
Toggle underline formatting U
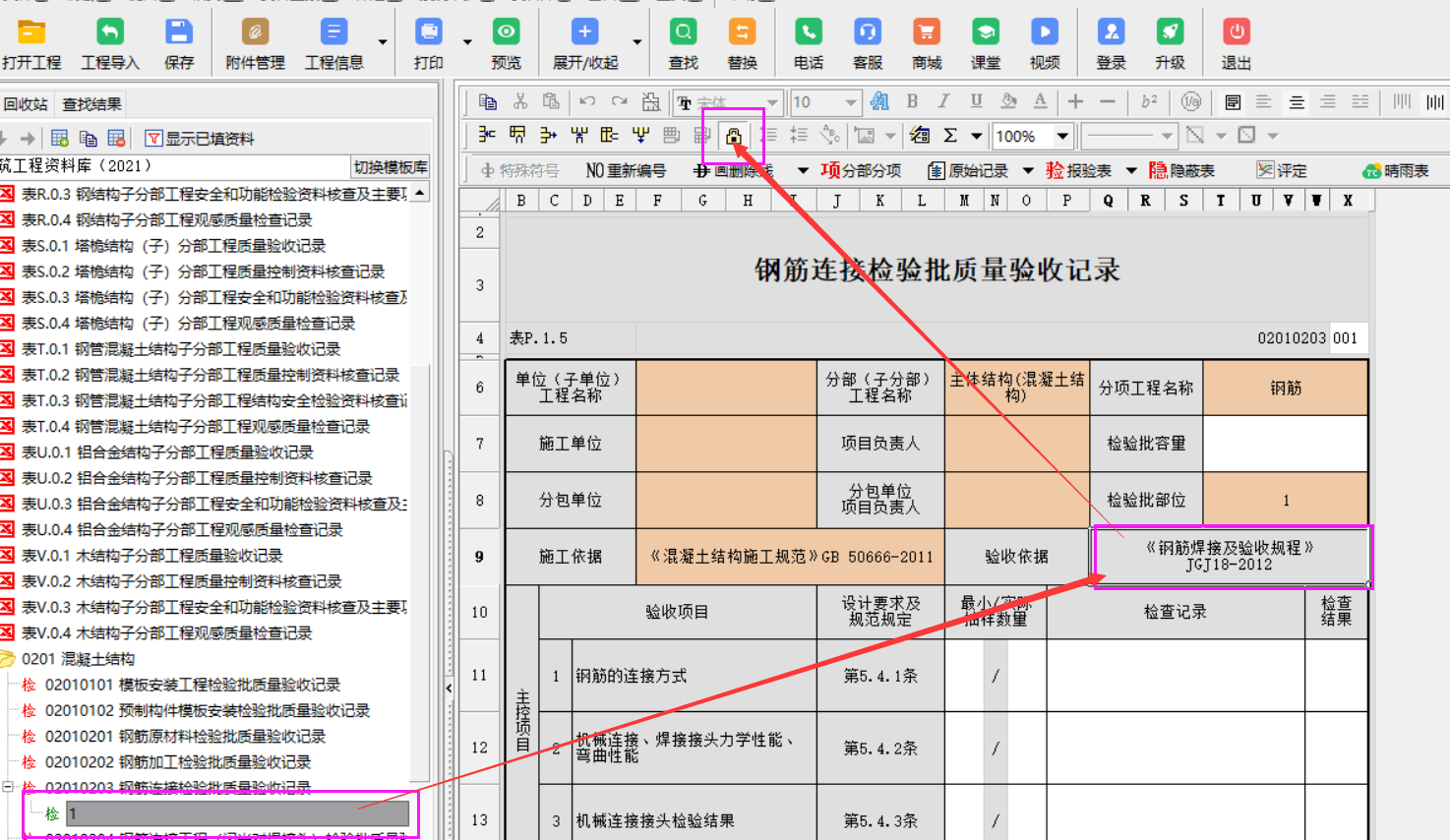[976, 101]
